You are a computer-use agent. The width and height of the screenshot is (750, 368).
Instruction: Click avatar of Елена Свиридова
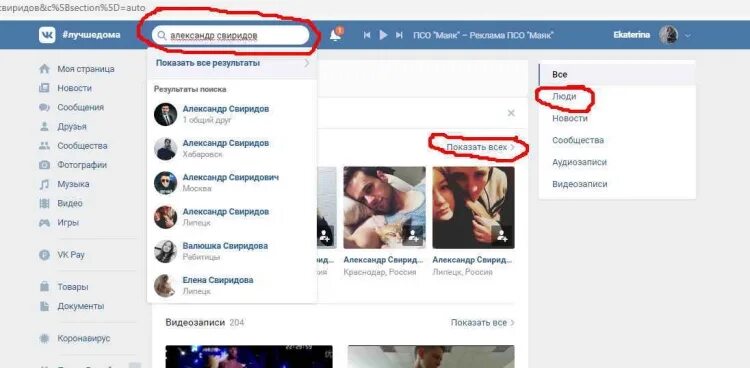[165, 286]
